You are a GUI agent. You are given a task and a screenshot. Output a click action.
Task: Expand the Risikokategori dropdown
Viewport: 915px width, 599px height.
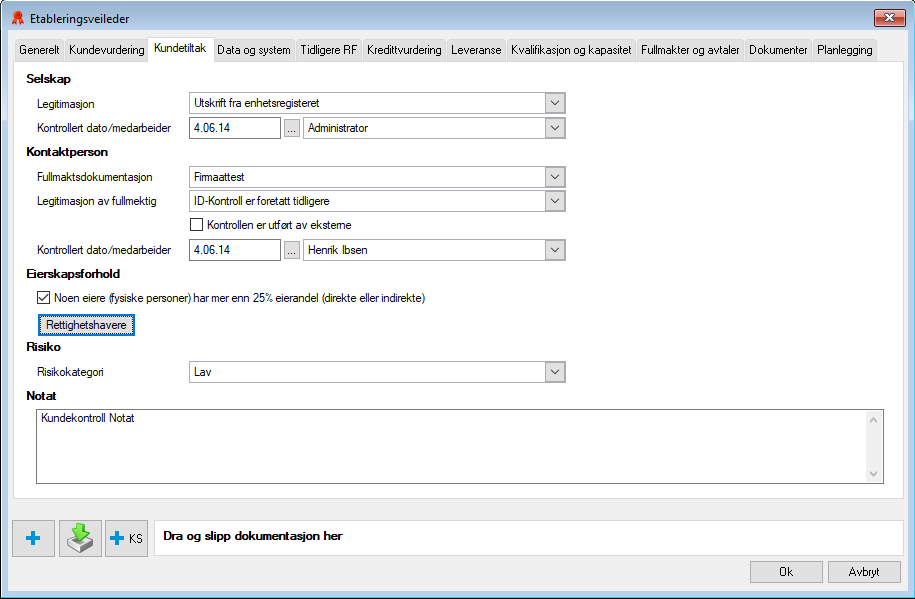tap(555, 372)
